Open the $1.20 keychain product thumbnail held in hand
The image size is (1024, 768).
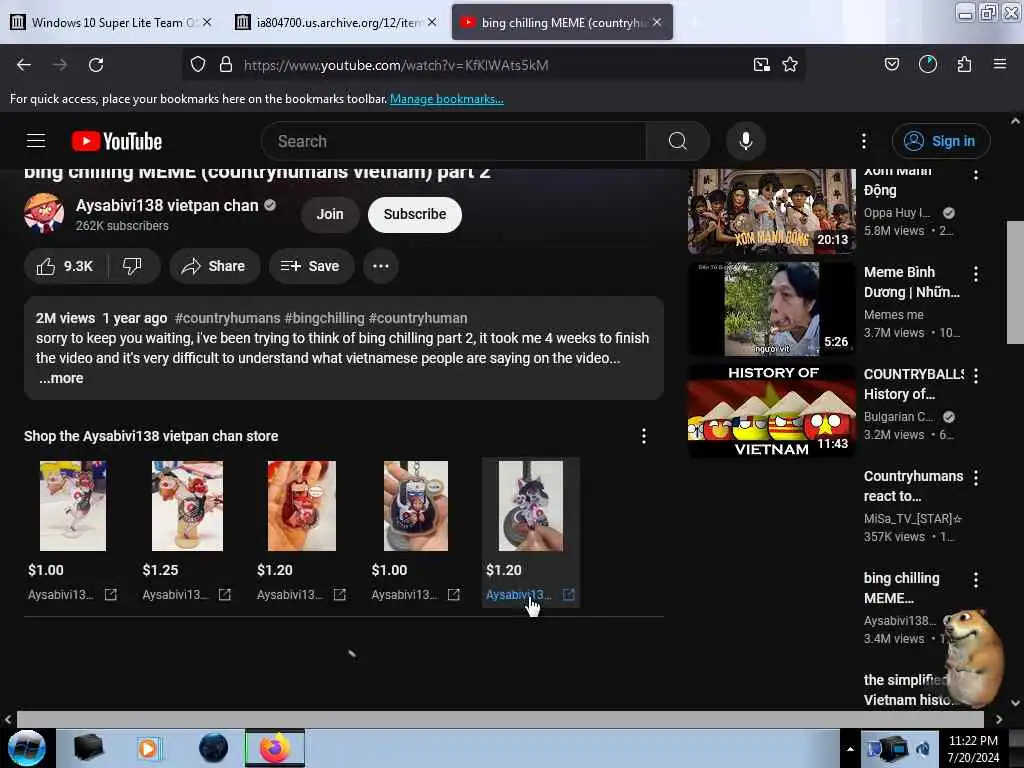tap(302, 506)
